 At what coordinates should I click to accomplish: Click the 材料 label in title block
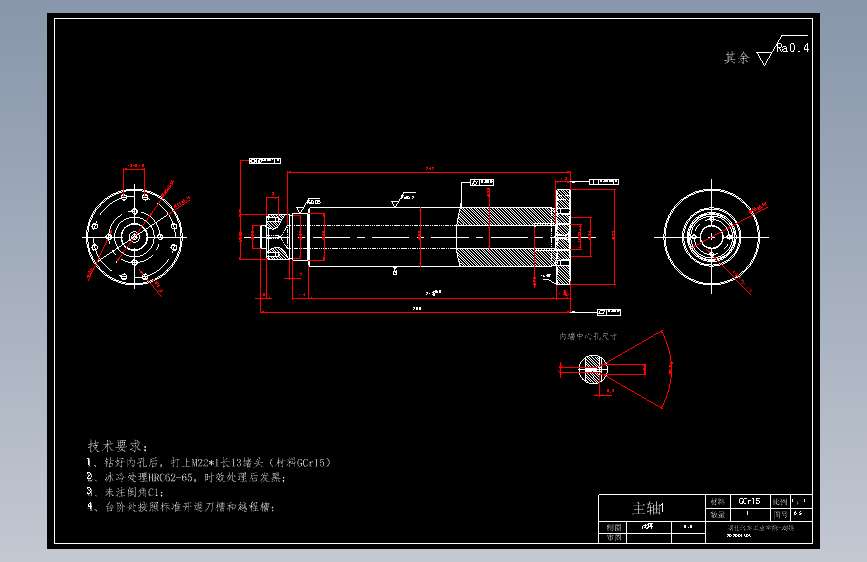point(718,502)
